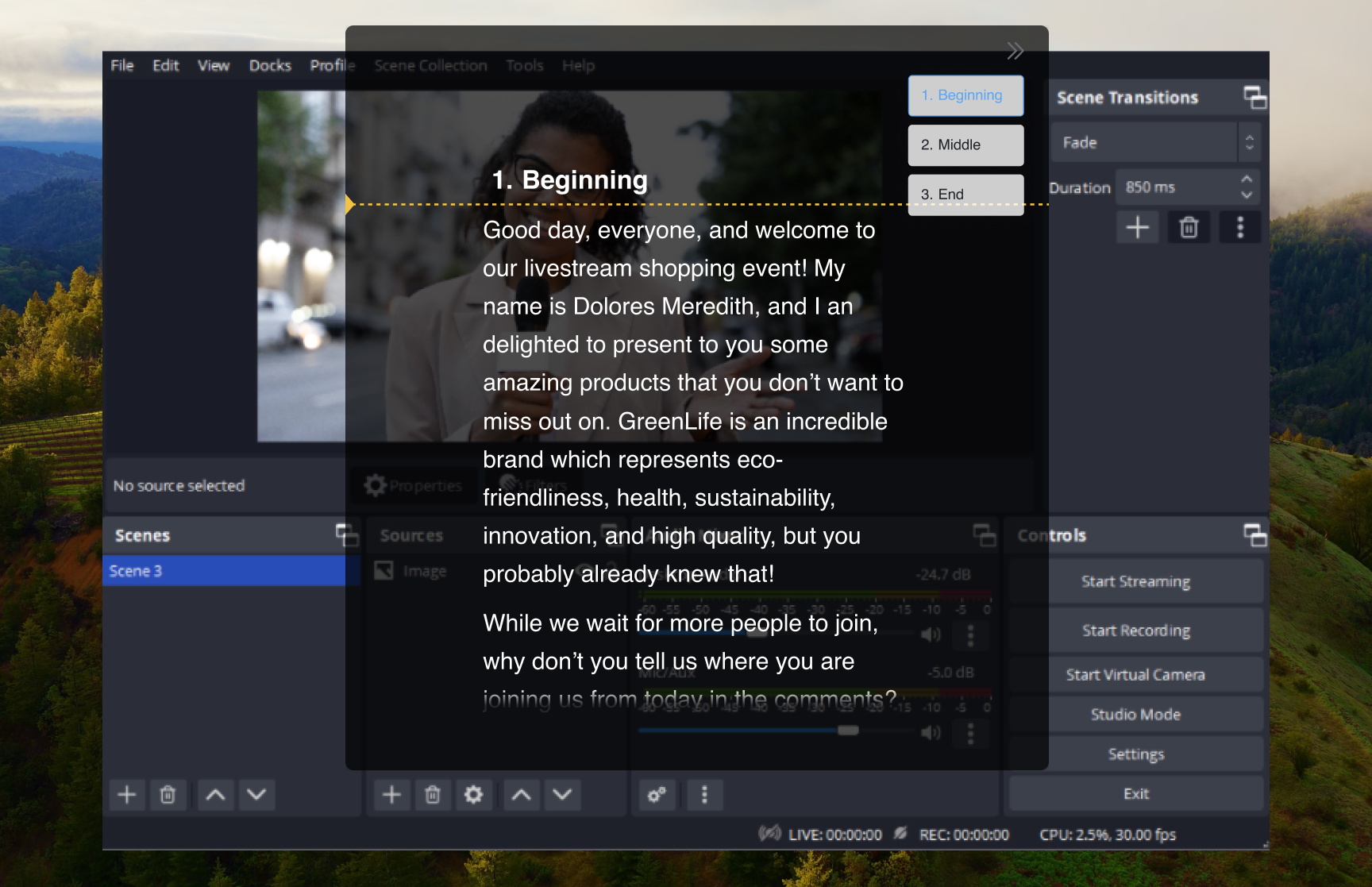
Task: Move selected source down
Action: pyautogui.click(x=562, y=795)
